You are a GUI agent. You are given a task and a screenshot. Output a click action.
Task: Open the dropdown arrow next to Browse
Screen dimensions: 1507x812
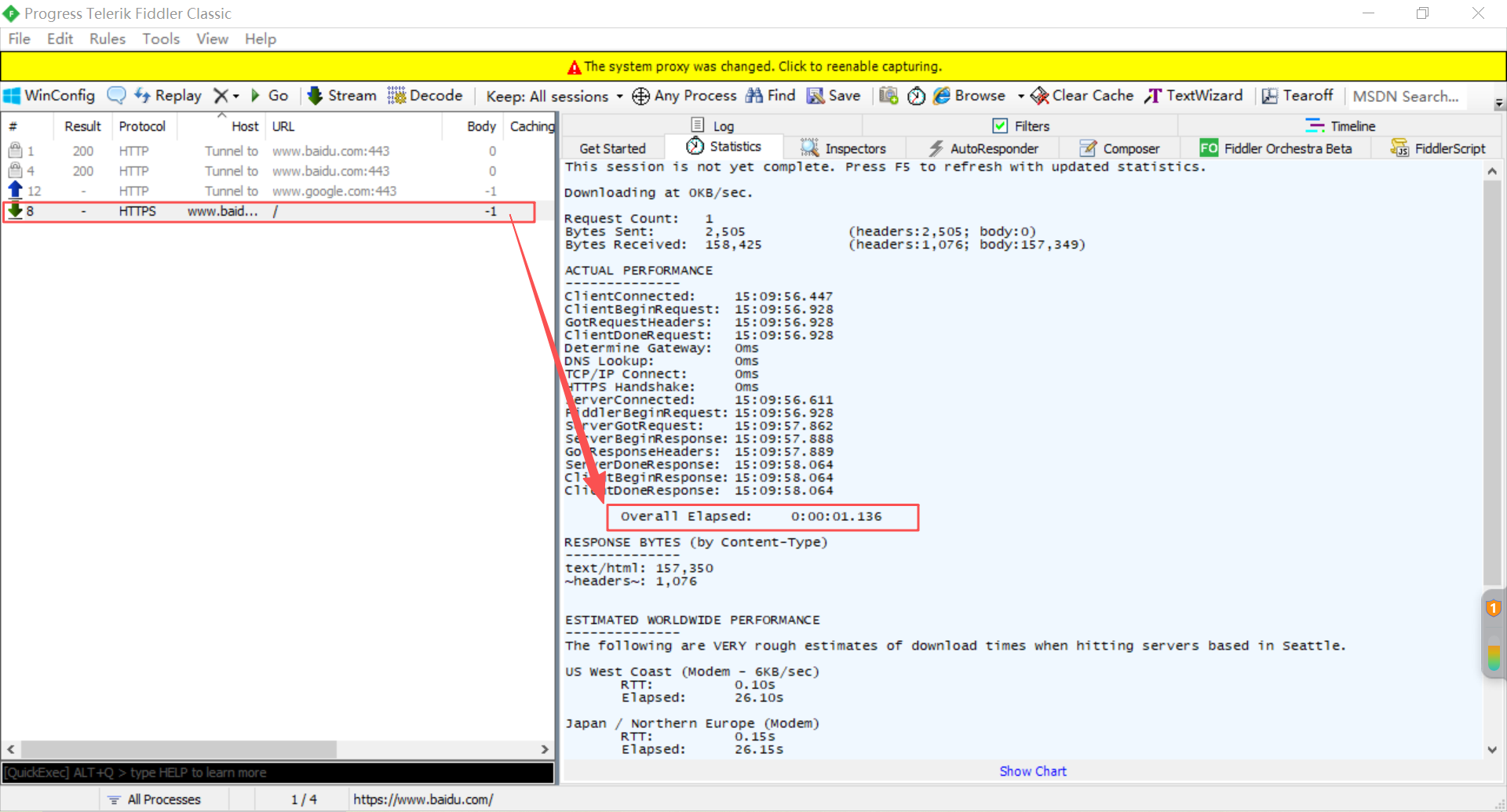pyautogui.click(x=1020, y=96)
